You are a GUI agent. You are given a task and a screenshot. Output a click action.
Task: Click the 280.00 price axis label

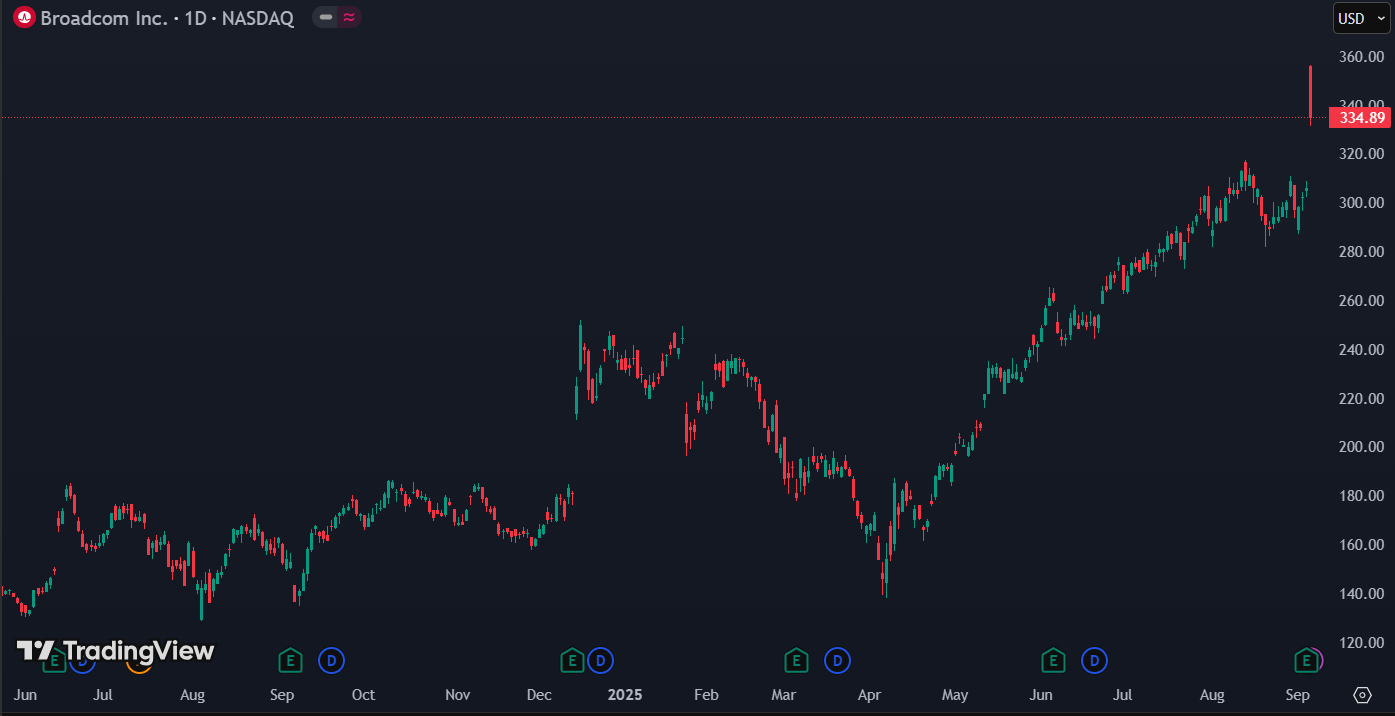pos(1361,252)
